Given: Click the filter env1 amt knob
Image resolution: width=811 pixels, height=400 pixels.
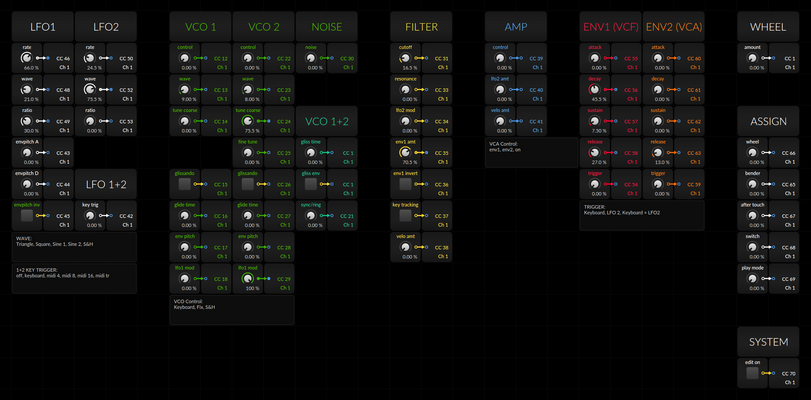Looking at the screenshot, I should (406, 153).
